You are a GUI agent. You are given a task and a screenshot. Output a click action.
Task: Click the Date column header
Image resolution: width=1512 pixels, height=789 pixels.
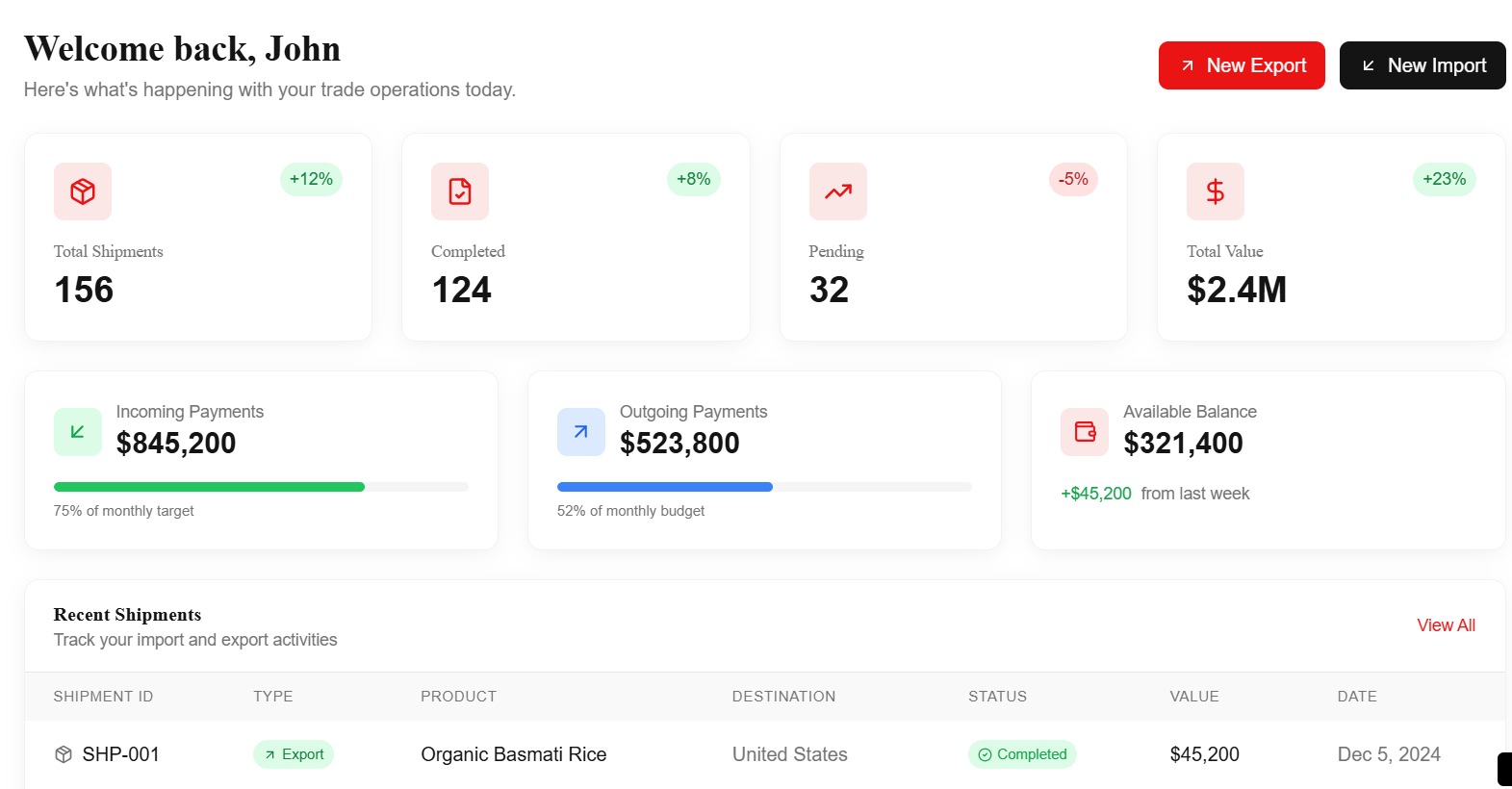point(1356,697)
